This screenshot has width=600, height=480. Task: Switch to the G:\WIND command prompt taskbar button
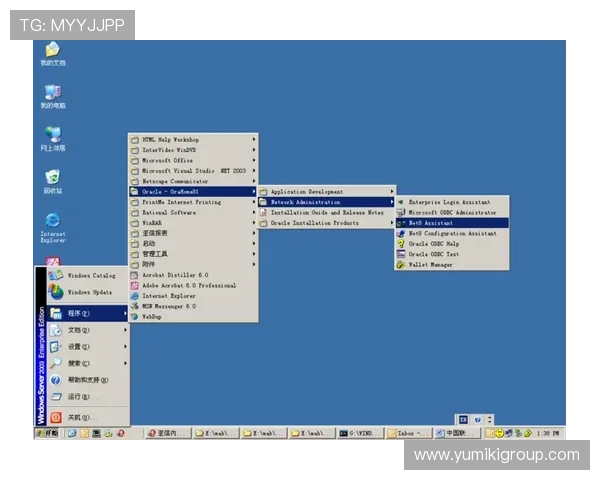click(360, 433)
